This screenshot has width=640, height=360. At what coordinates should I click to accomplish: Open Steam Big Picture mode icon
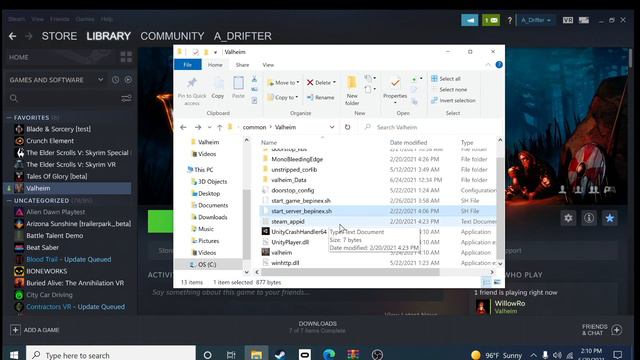tap(584, 20)
